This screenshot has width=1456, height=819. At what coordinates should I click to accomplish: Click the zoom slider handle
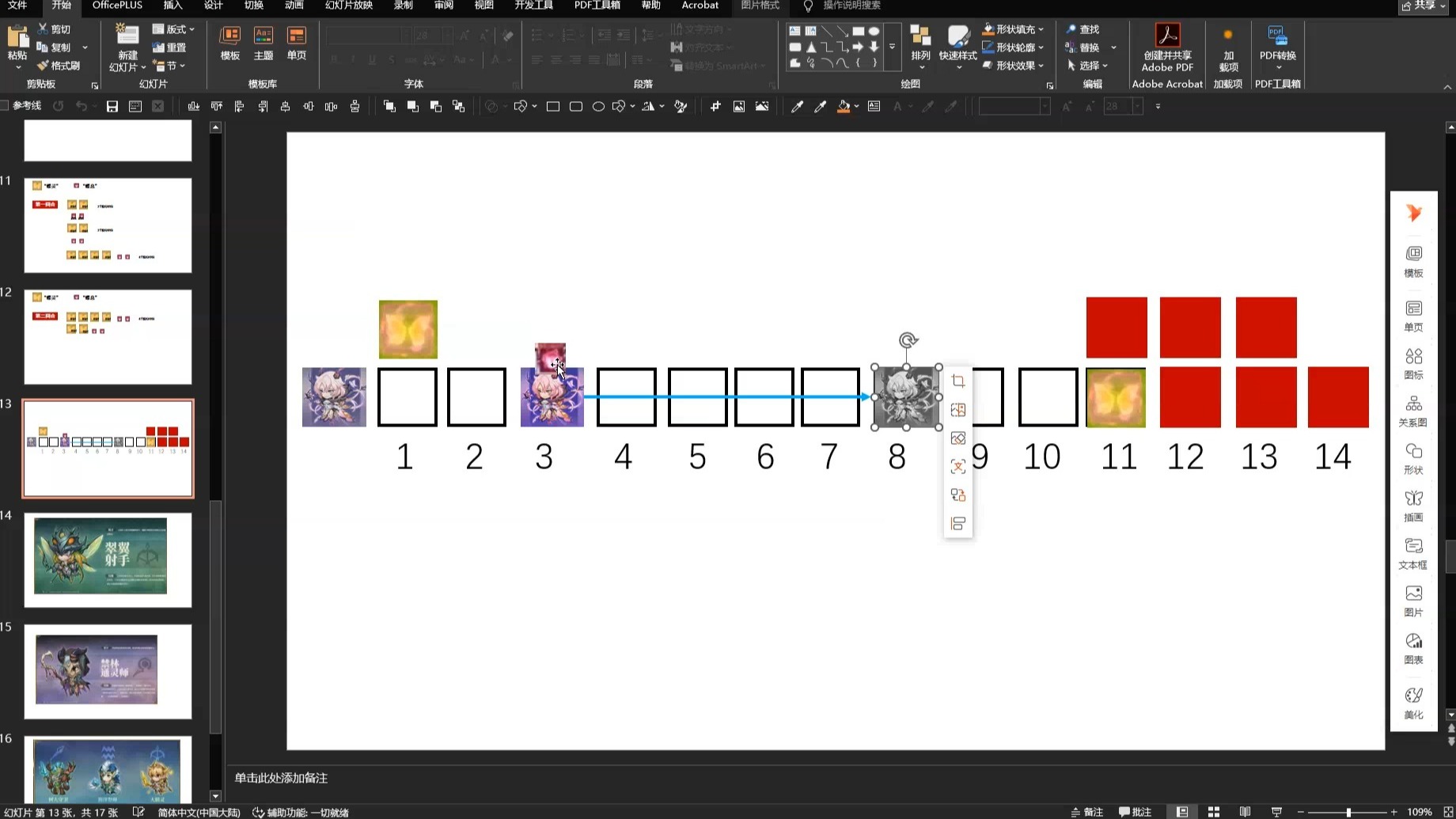[x=1348, y=812]
